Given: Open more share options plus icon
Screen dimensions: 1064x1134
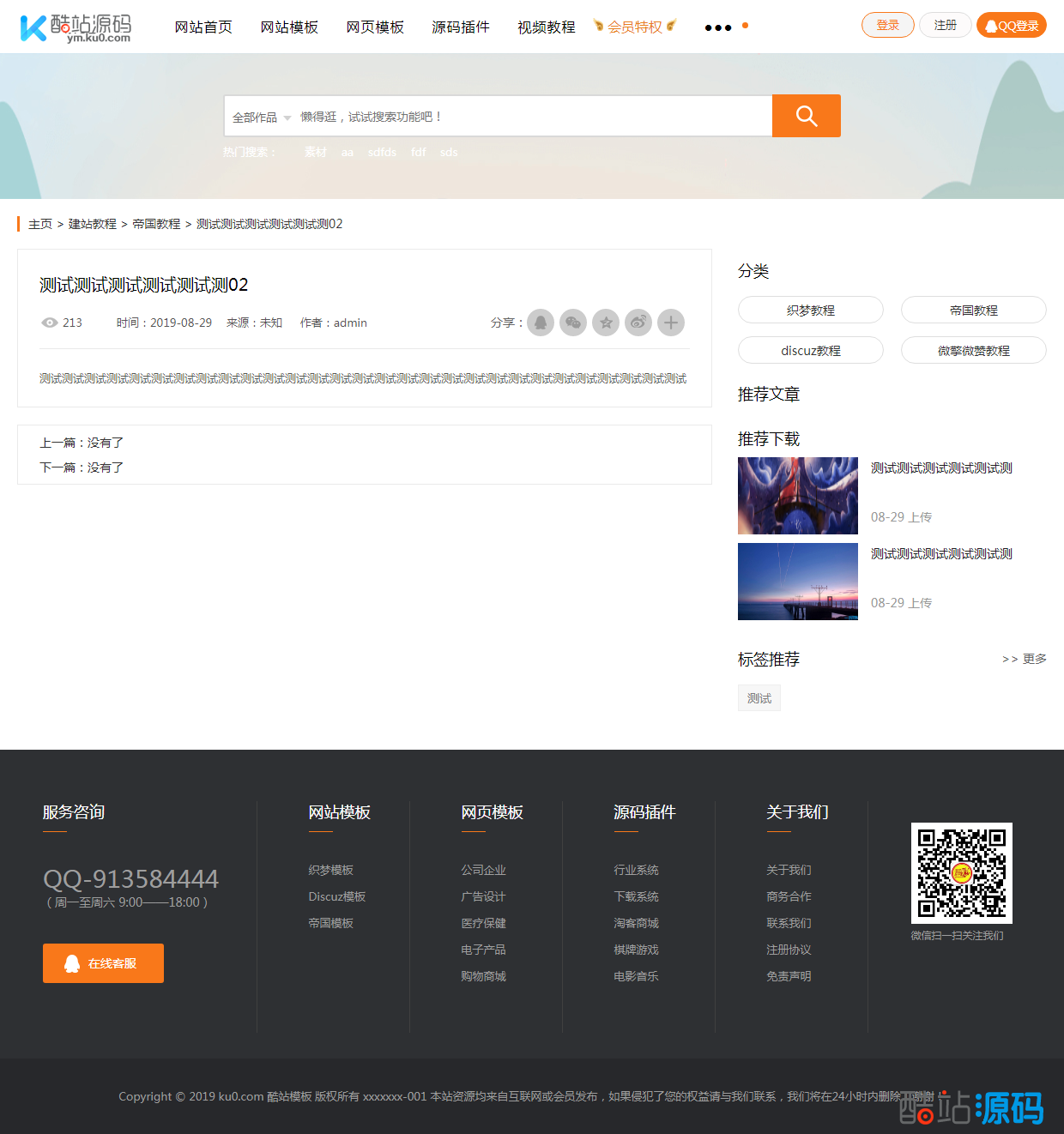Looking at the screenshot, I should click(671, 323).
